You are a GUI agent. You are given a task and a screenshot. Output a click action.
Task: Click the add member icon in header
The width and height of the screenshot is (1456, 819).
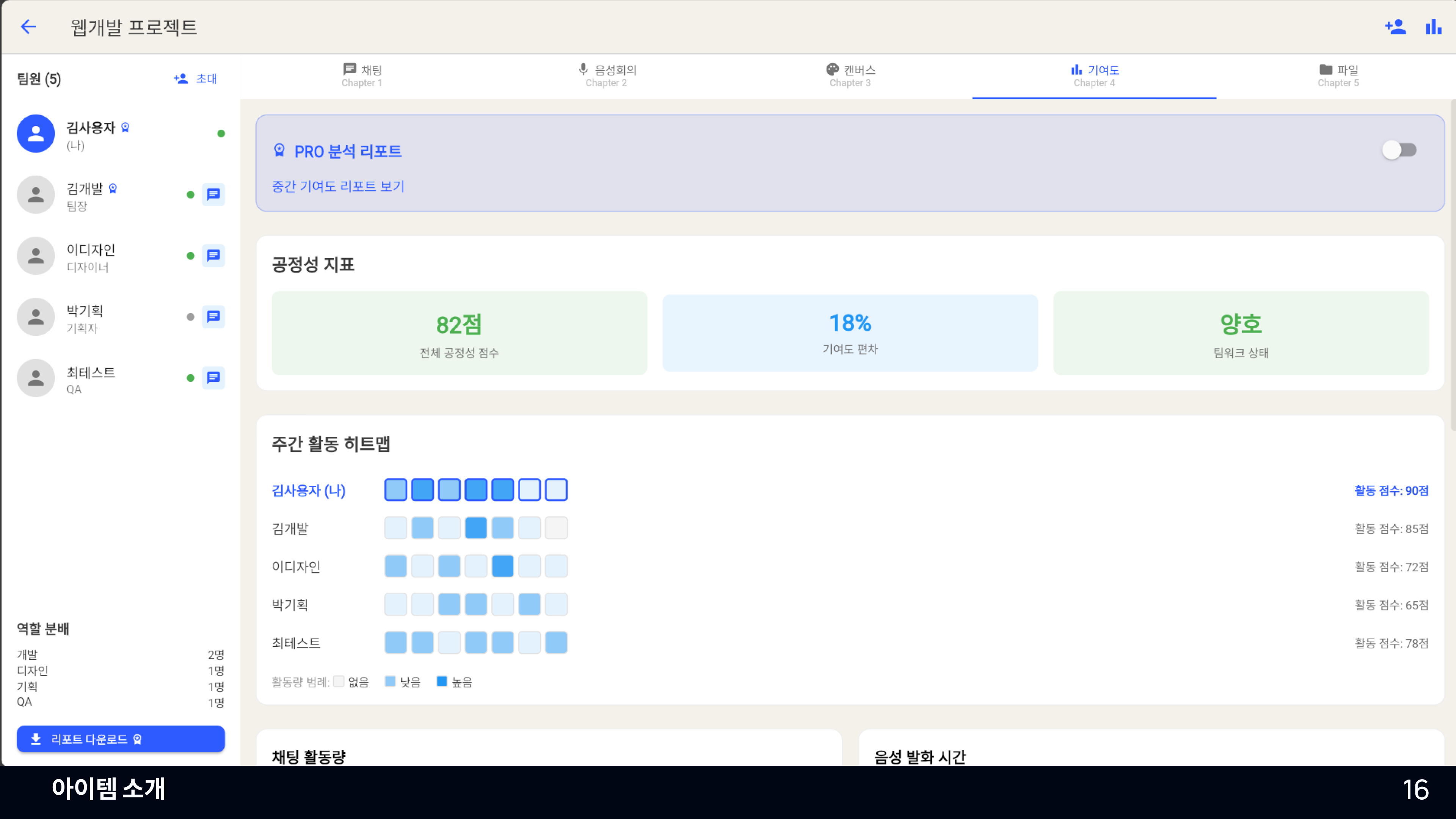pyautogui.click(x=1395, y=27)
